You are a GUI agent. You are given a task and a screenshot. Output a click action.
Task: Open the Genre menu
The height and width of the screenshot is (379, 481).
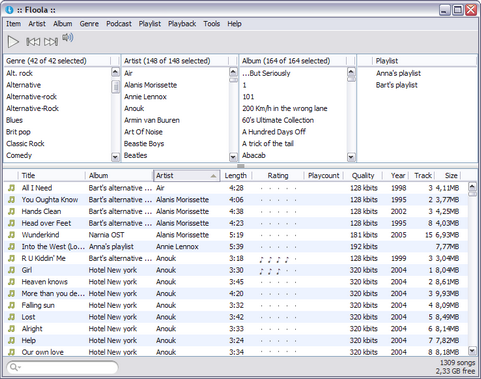(89, 24)
